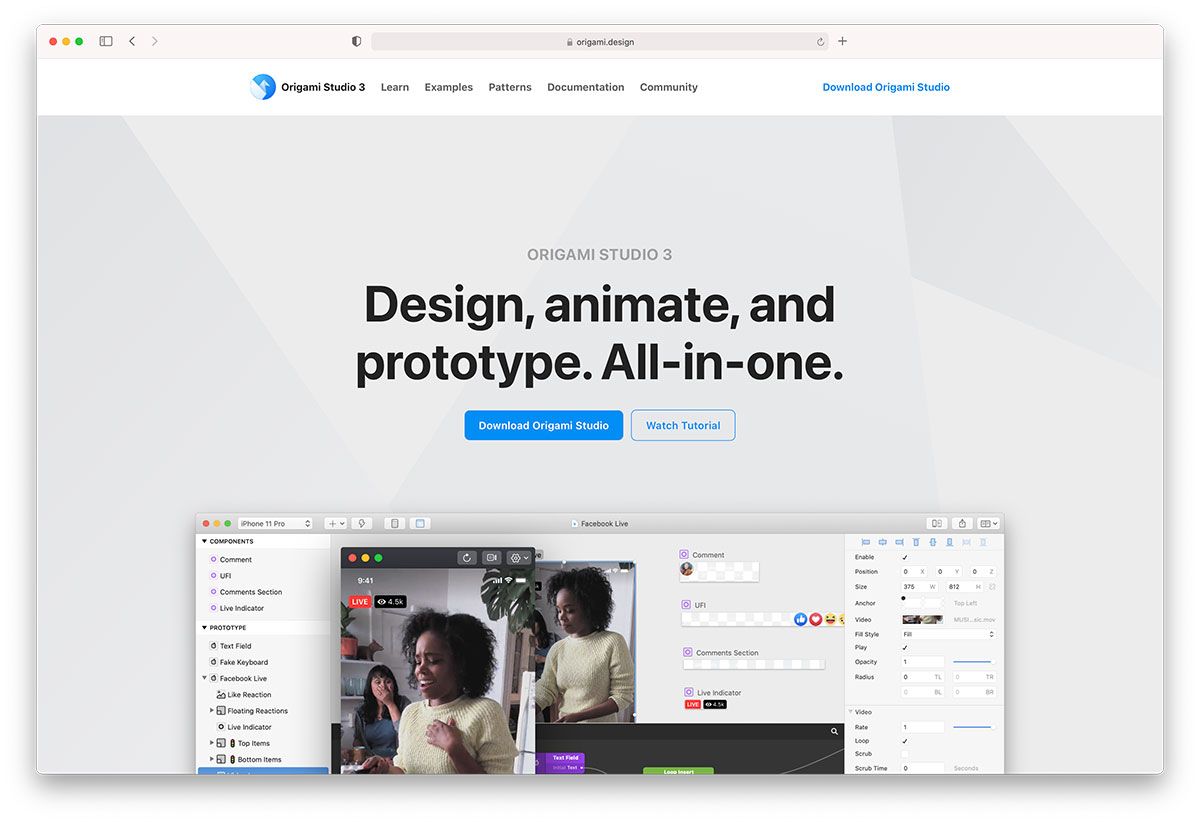
Task: Click the record video icon in viewer window
Action: (491, 558)
